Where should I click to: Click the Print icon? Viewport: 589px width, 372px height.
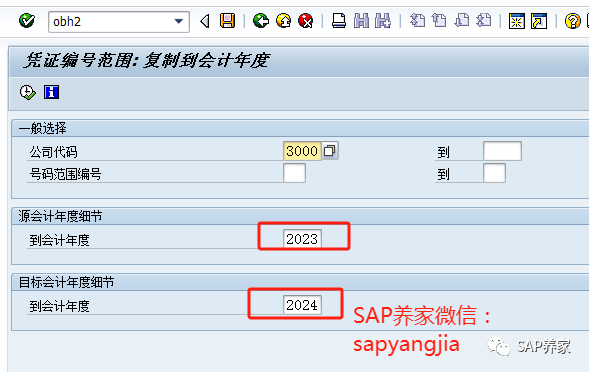(339, 21)
